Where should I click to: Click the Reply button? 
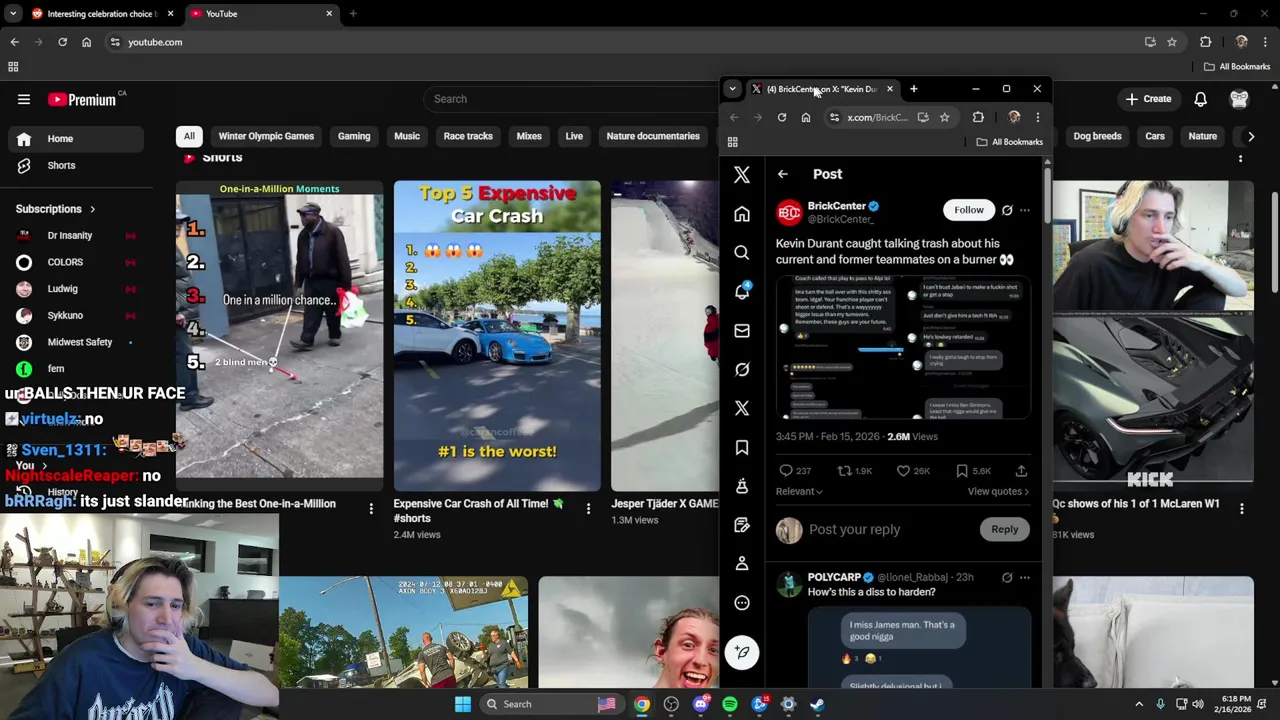coord(1004,530)
